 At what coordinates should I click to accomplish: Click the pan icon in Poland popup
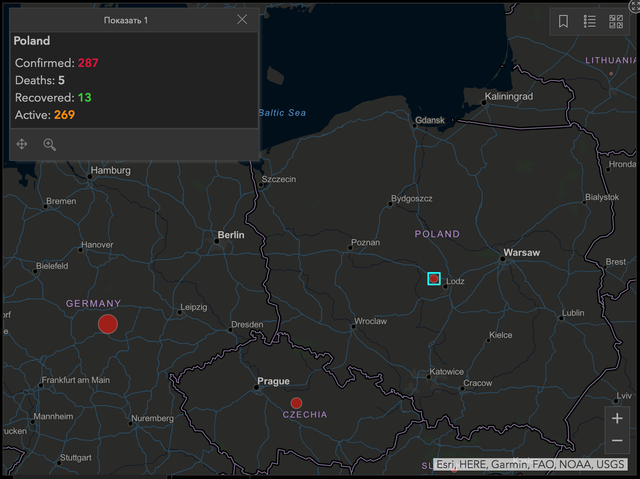[x=22, y=144]
